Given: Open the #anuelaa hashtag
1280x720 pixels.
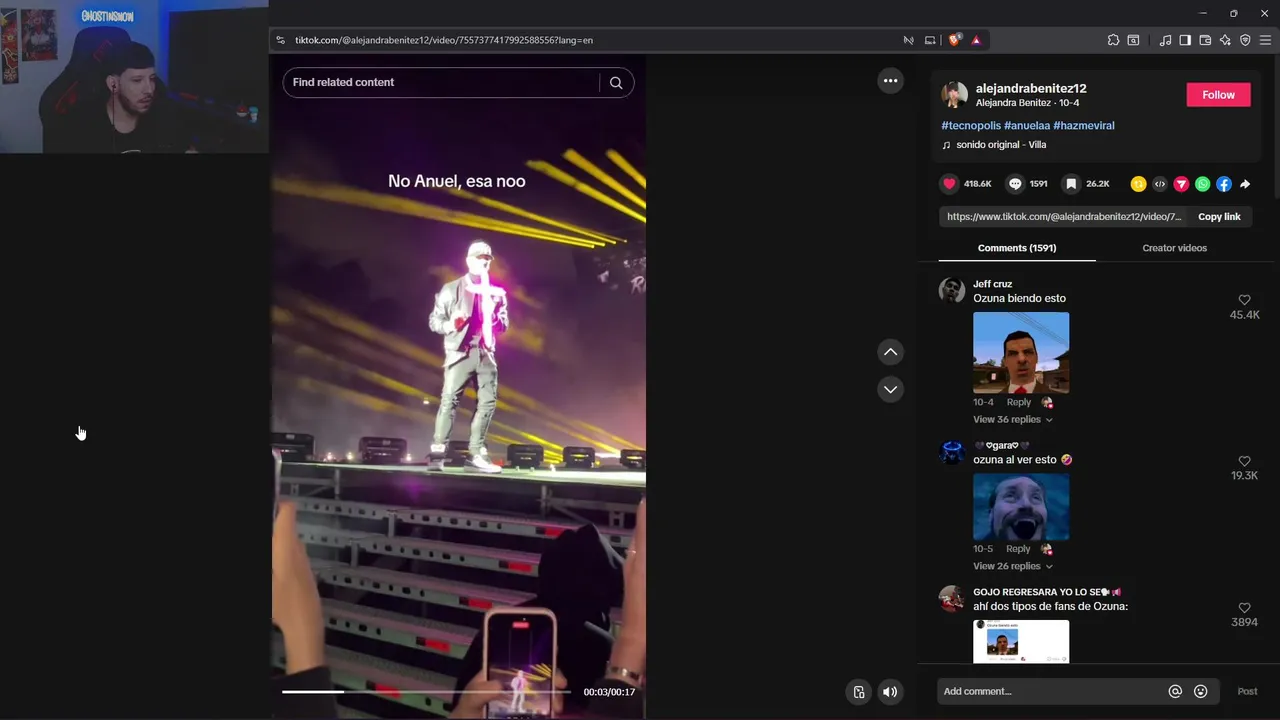Looking at the screenshot, I should pos(1027,126).
